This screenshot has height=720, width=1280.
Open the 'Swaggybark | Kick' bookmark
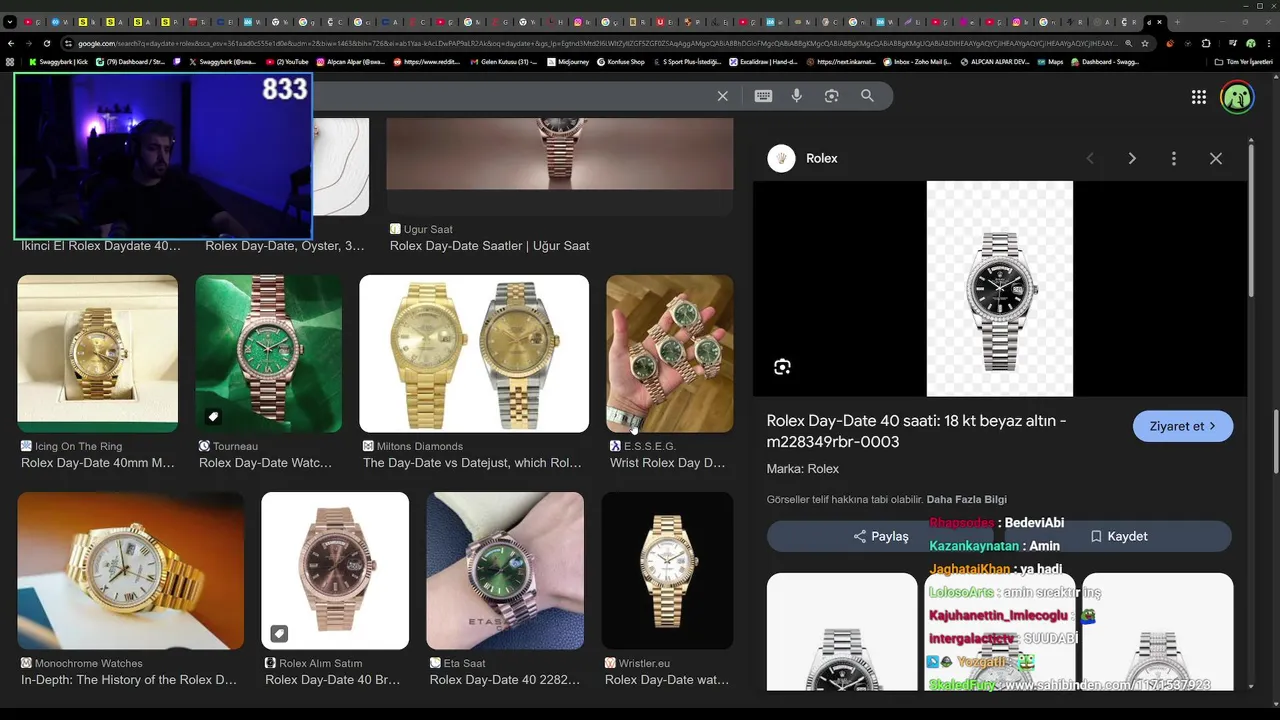click(x=59, y=62)
